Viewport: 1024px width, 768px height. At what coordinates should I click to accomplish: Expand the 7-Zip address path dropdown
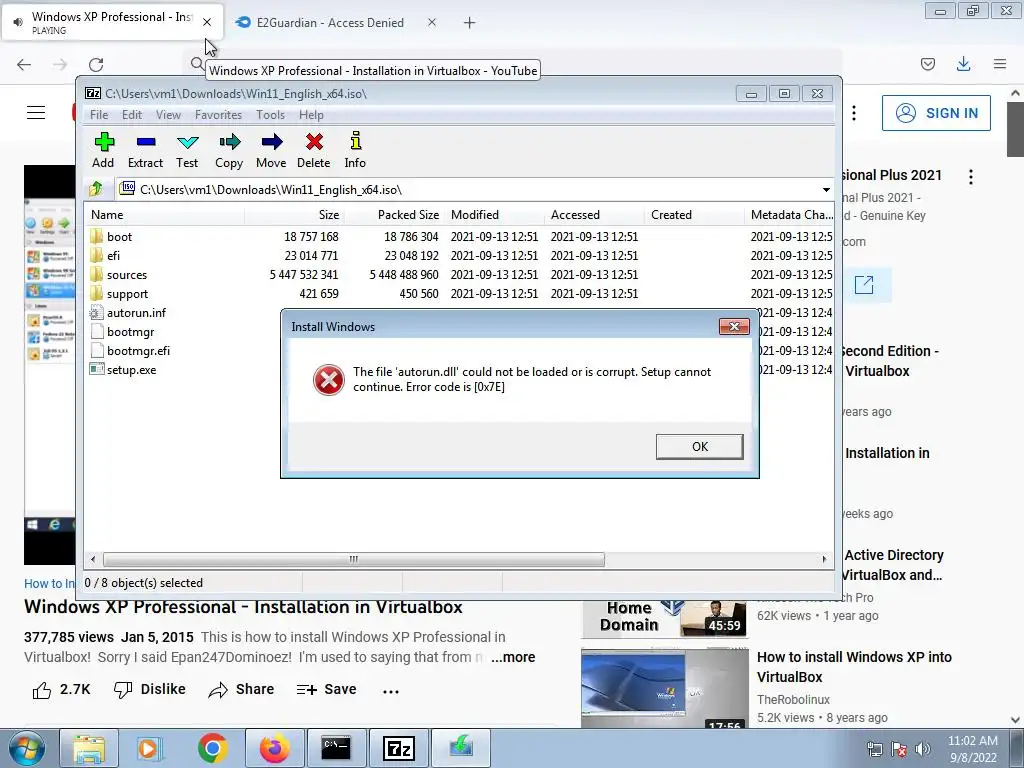click(825, 190)
